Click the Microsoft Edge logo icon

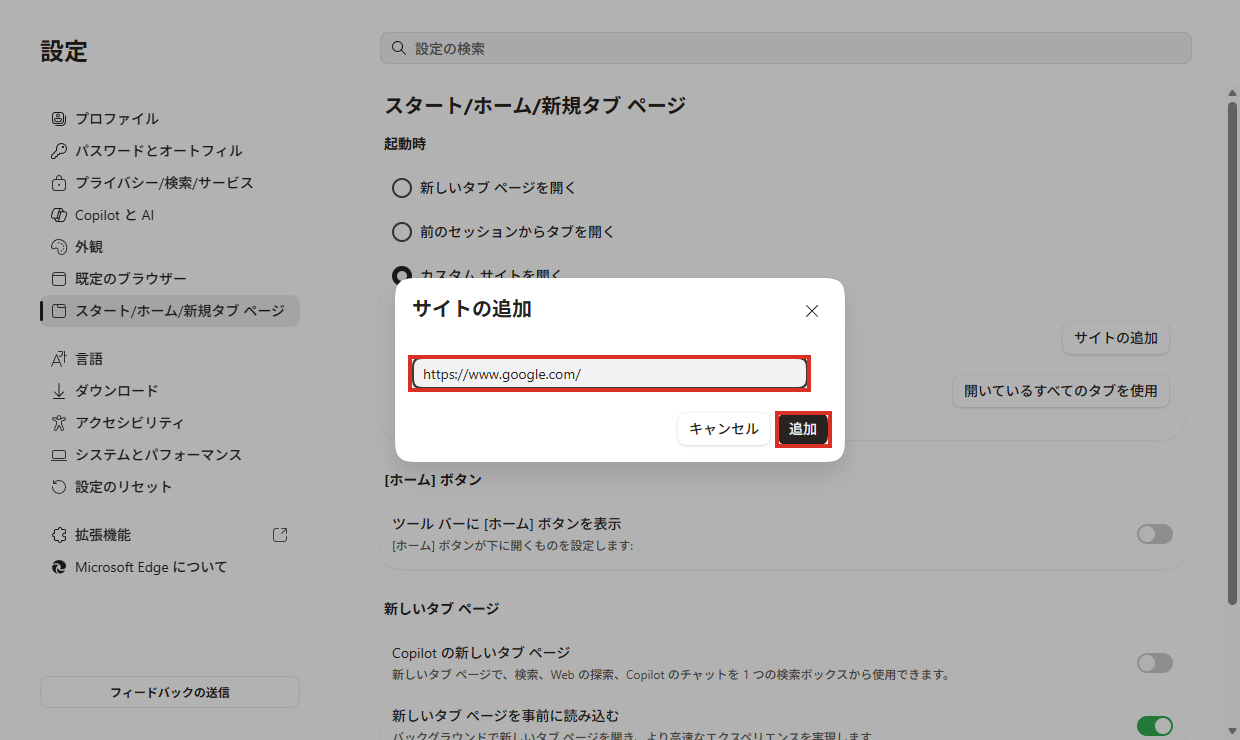58,567
